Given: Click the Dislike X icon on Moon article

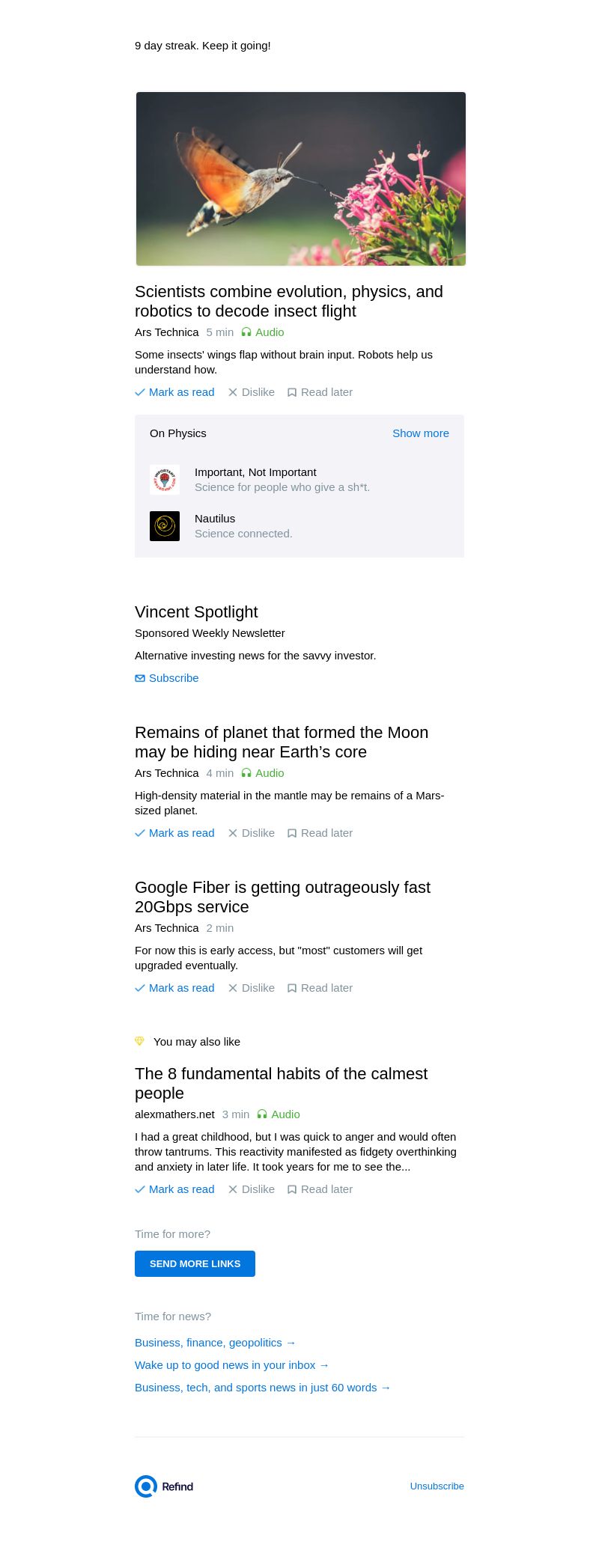Looking at the screenshot, I should 233,833.
